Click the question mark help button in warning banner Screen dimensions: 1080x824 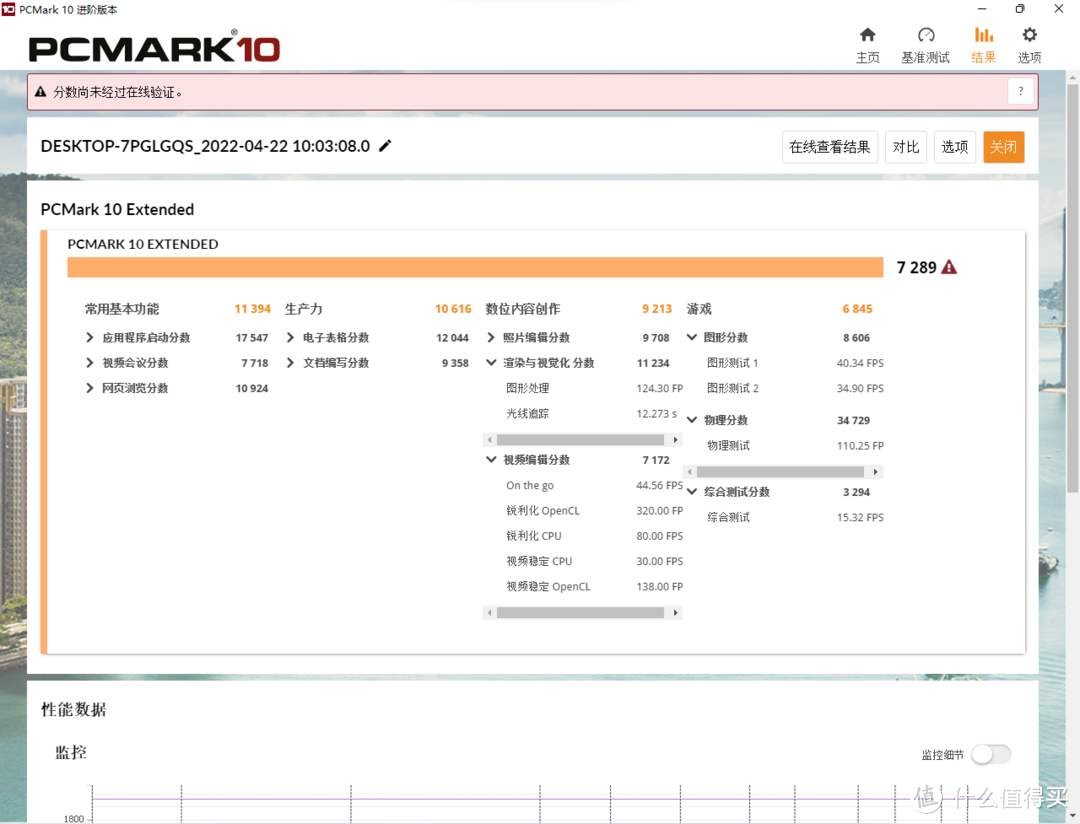click(1021, 92)
